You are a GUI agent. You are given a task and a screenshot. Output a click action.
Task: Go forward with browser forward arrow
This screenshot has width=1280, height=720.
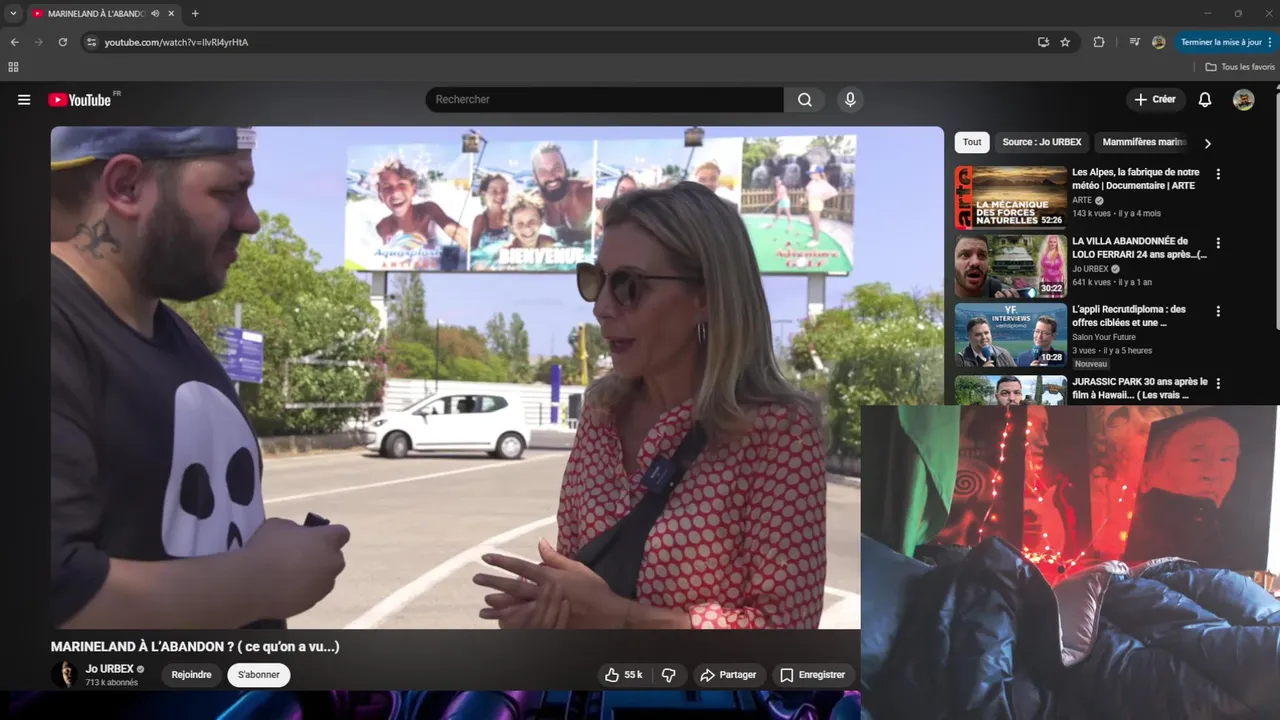(x=39, y=42)
